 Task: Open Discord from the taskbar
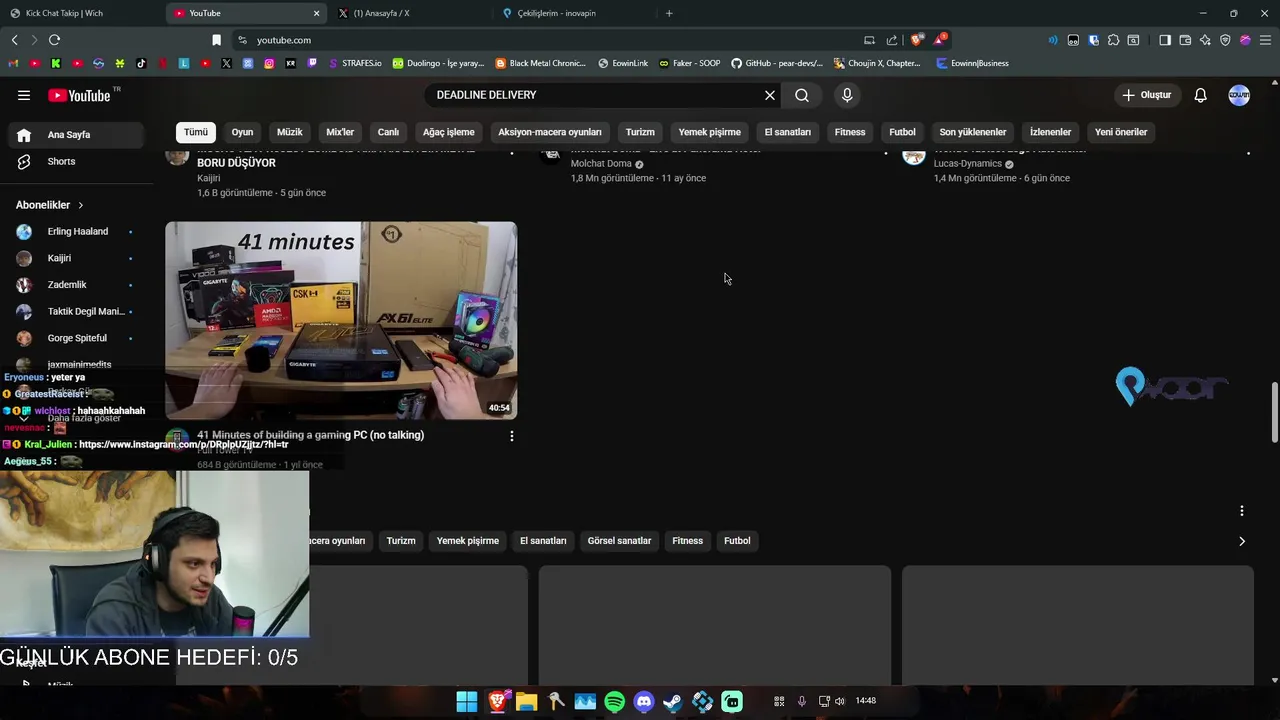(x=644, y=702)
